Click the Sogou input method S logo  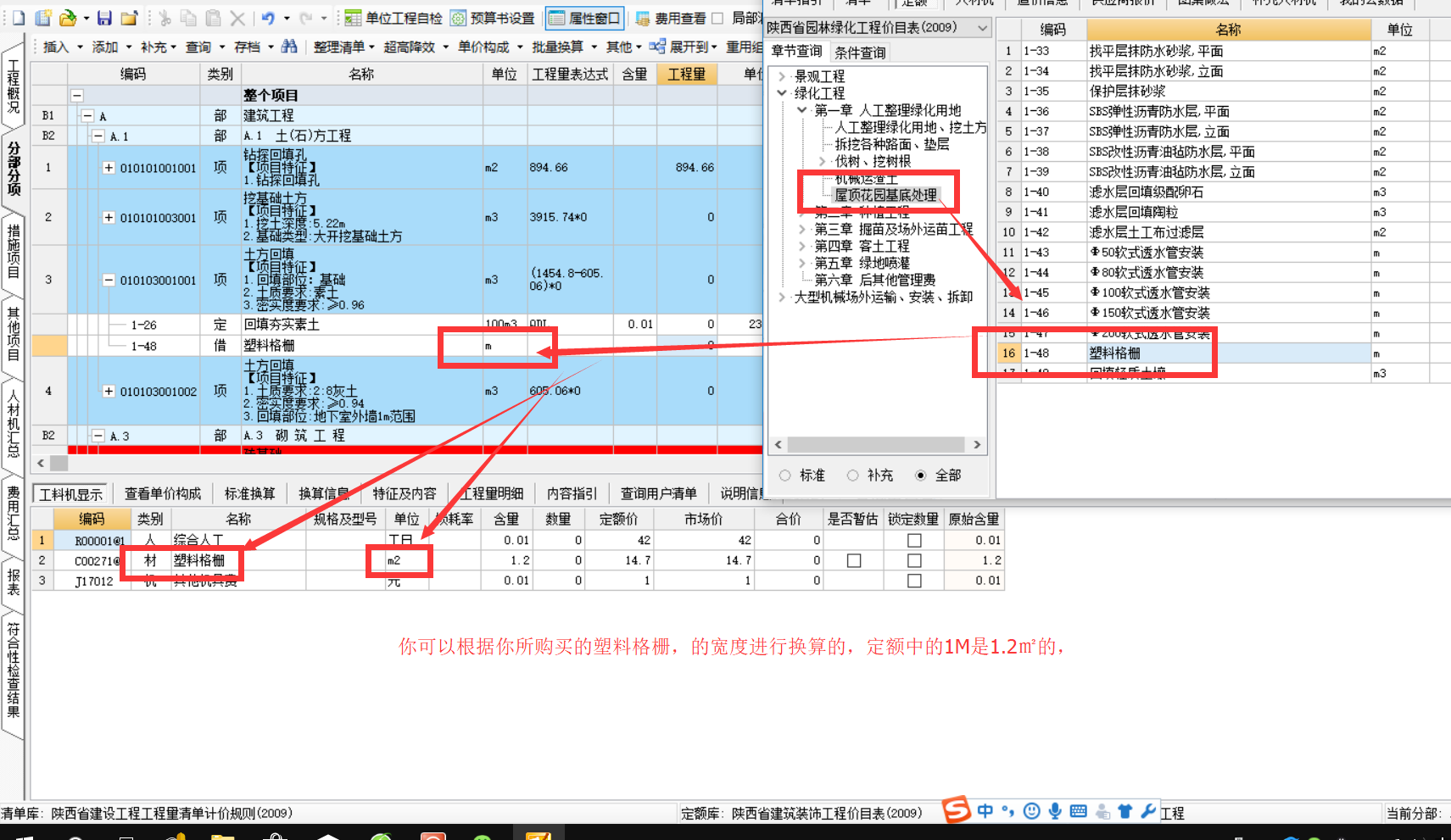point(957,810)
